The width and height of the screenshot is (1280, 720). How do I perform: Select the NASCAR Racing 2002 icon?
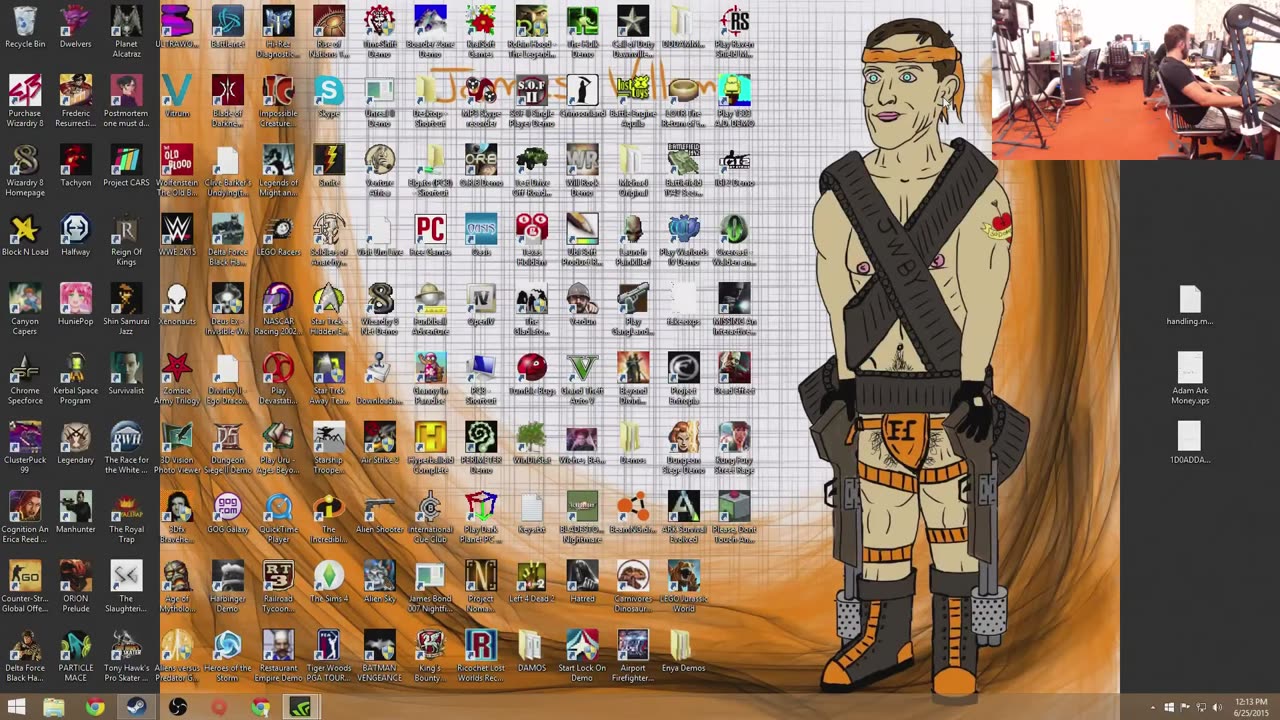coord(278,309)
